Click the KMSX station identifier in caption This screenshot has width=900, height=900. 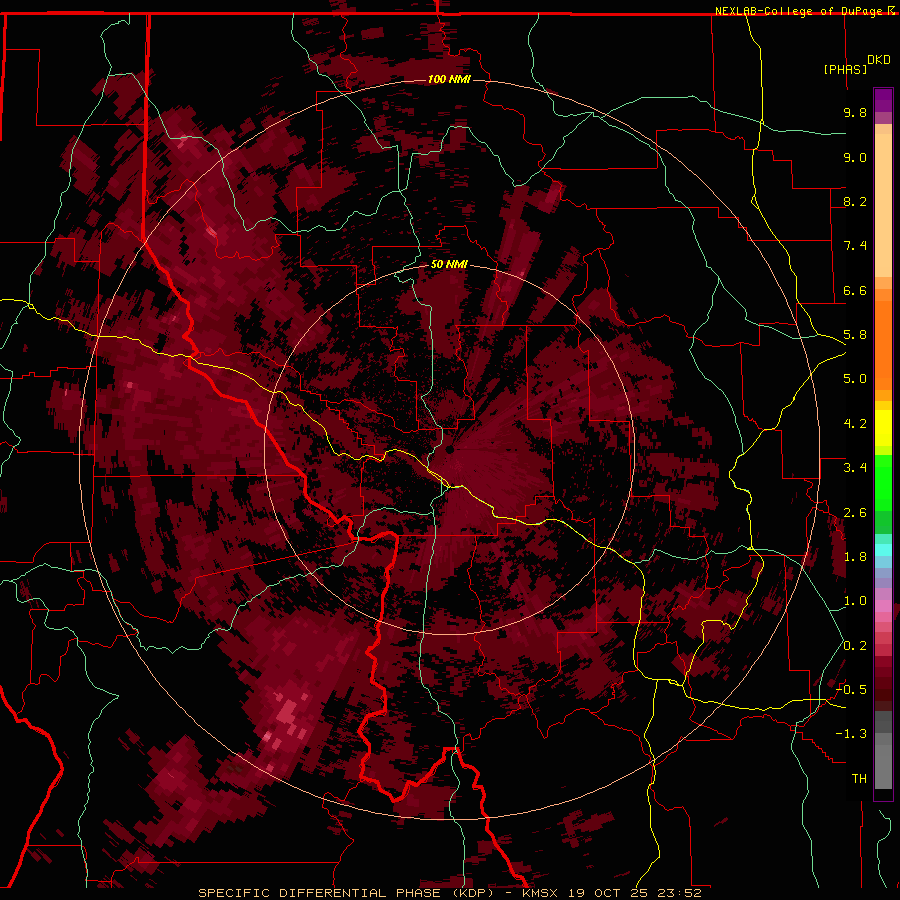tap(542, 893)
